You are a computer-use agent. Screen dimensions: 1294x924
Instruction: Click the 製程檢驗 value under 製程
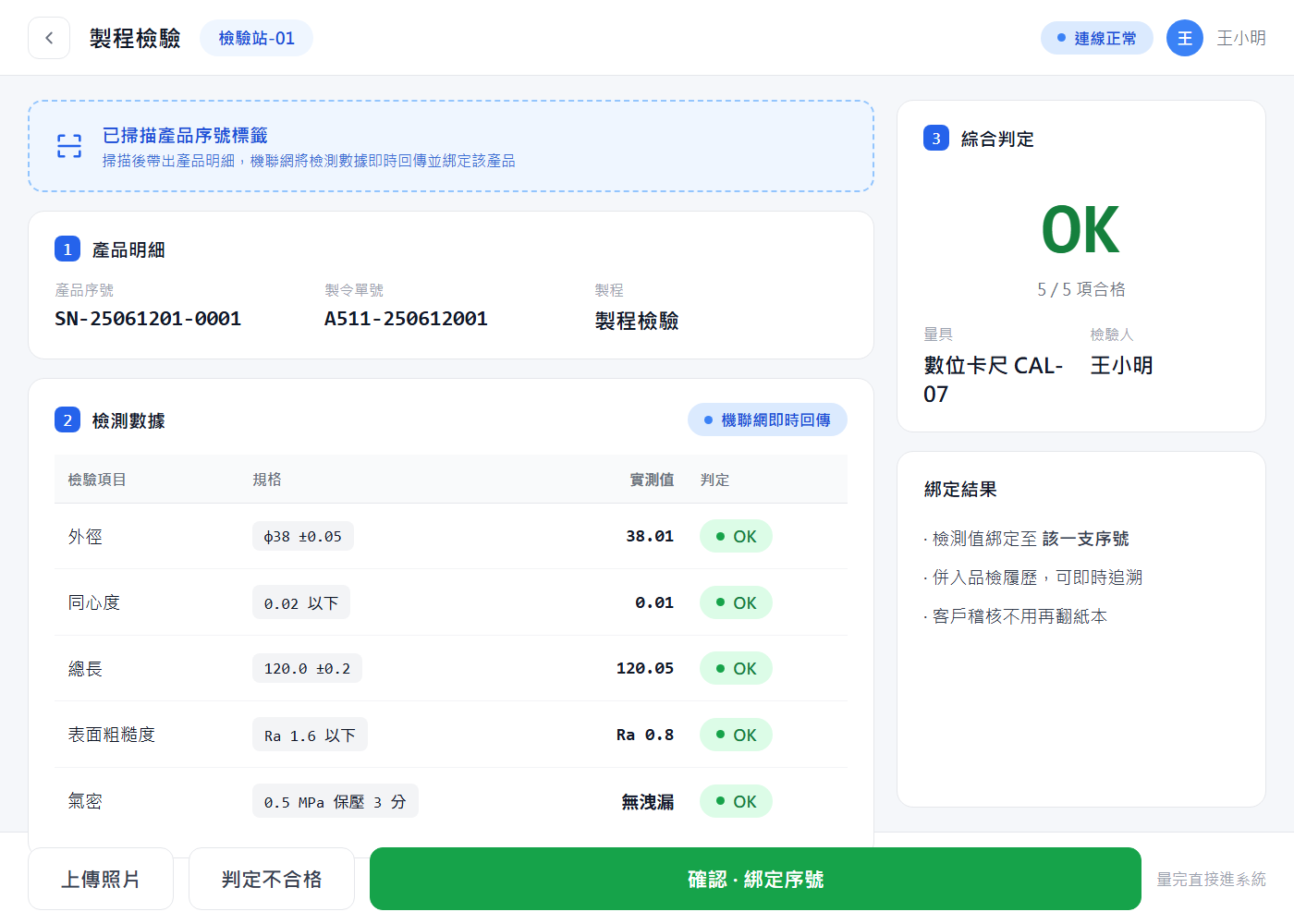coord(637,321)
